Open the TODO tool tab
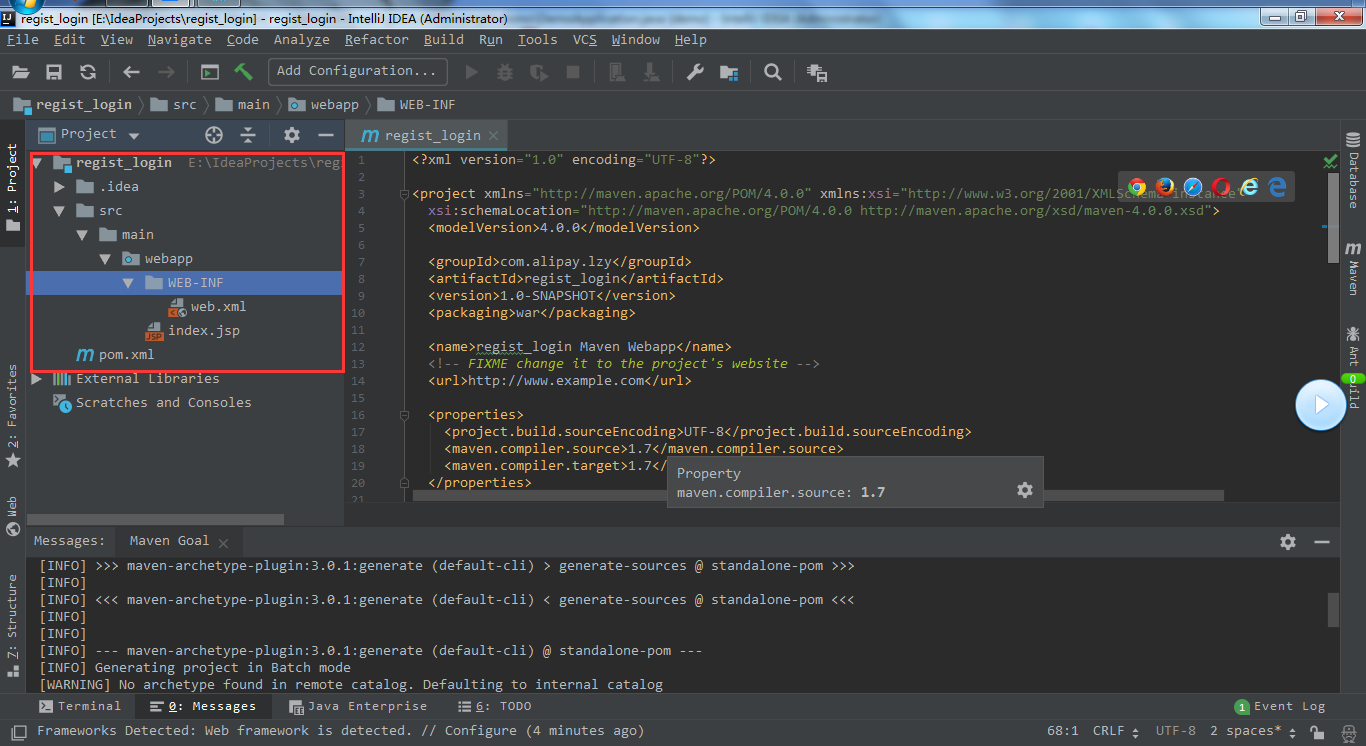Viewport: 1366px width, 746px height. tap(494, 706)
